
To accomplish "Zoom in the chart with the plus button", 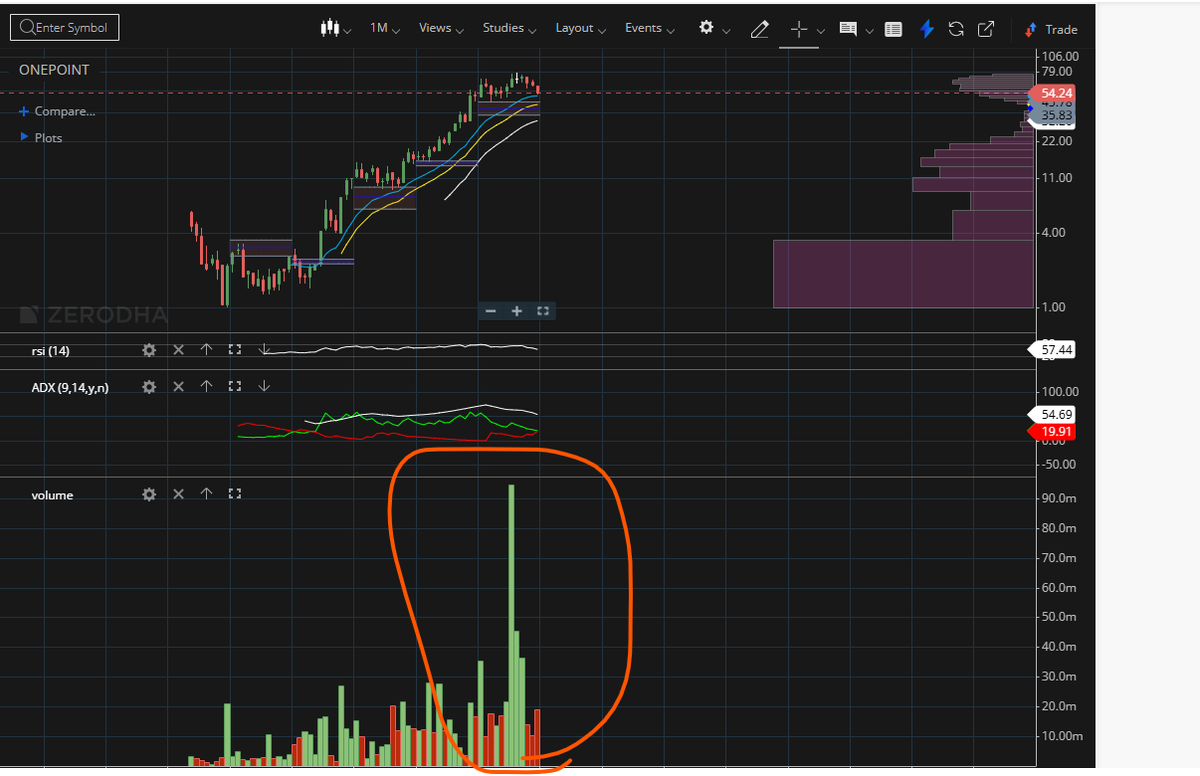I will click(x=517, y=311).
